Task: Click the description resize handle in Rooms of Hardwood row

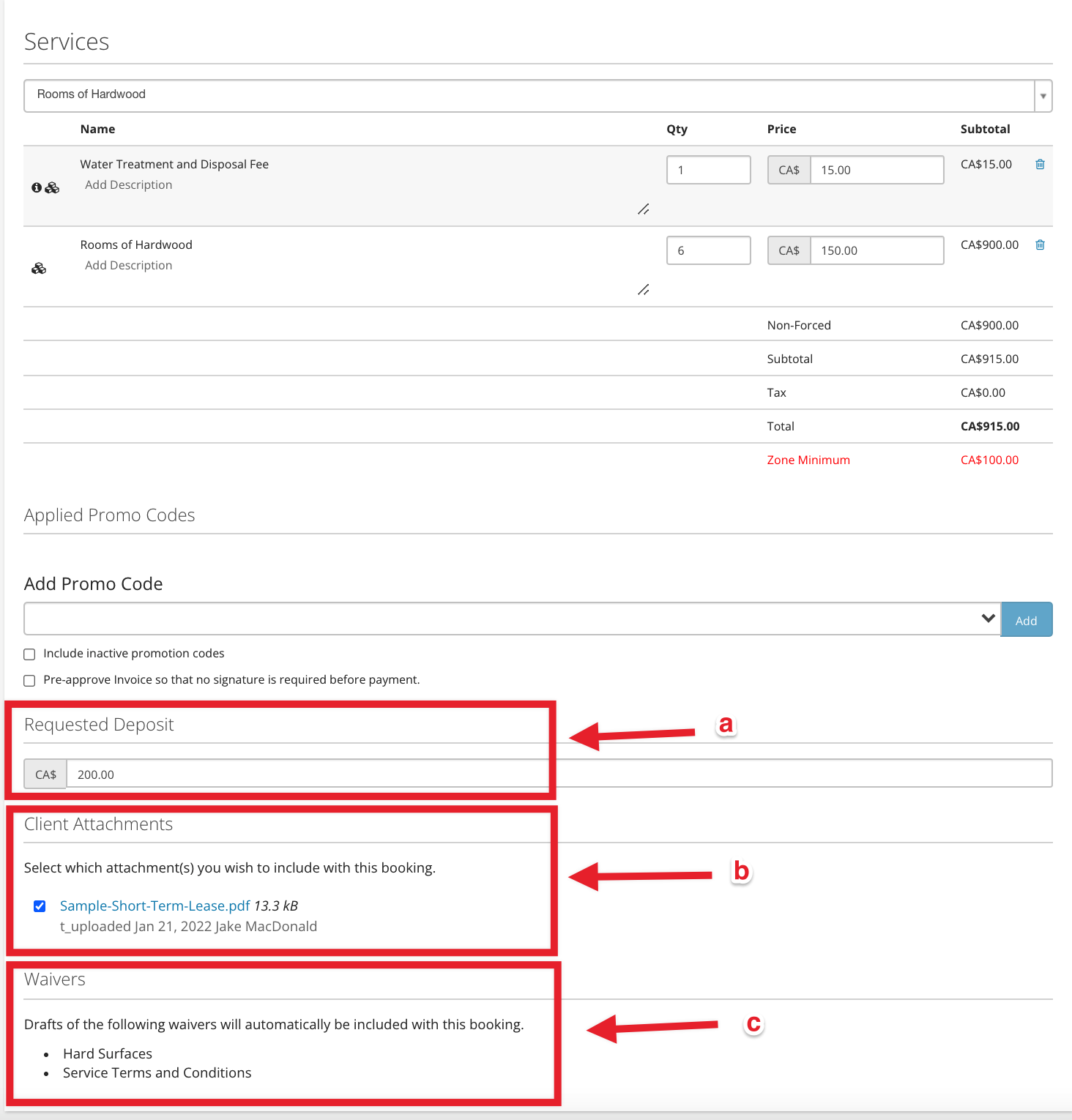Action: tap(643, 290)
